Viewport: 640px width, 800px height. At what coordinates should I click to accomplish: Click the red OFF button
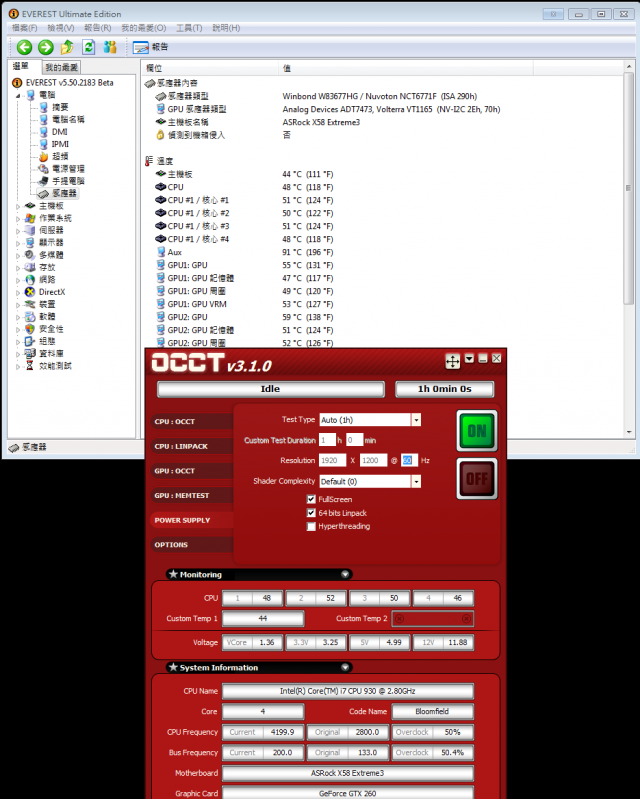coord(477,479)
